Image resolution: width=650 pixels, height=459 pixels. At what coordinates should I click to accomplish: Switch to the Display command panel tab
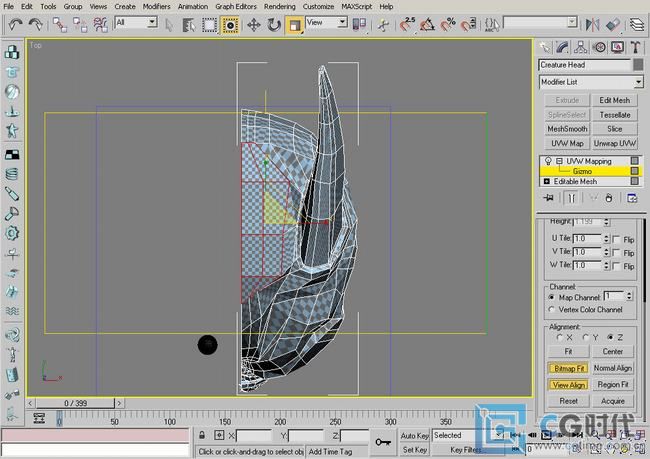tap(617, 47)
